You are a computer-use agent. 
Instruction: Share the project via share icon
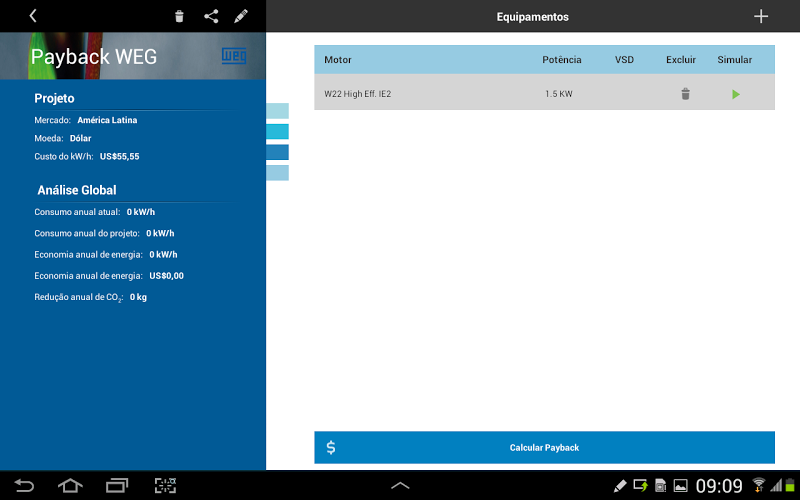click(211, 16)
